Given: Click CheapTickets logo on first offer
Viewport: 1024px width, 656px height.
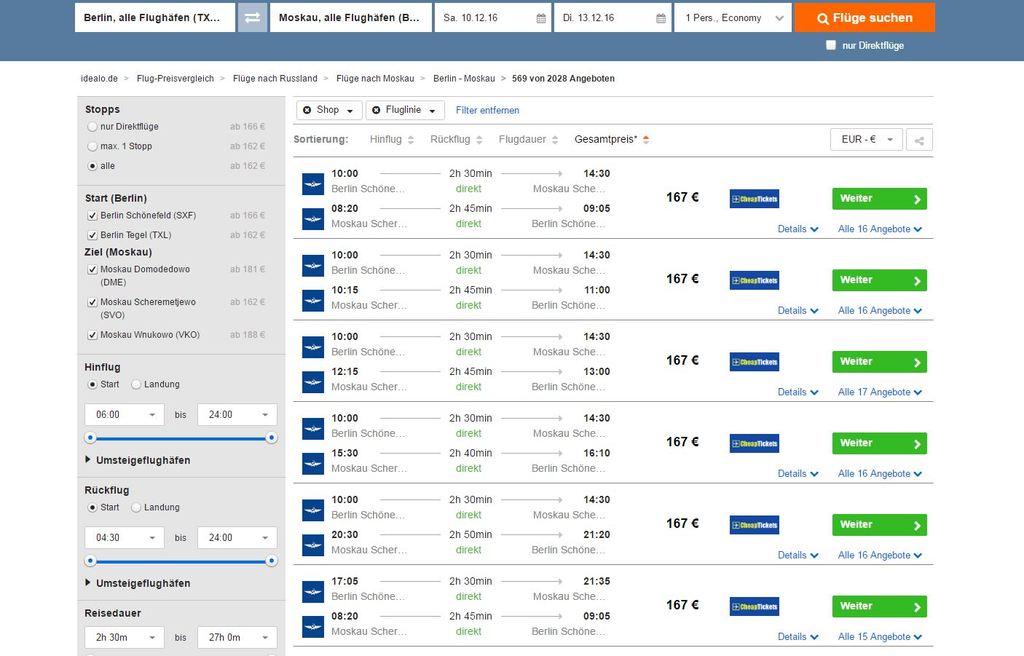Looking at the screenshot, I should click(754, 199).
